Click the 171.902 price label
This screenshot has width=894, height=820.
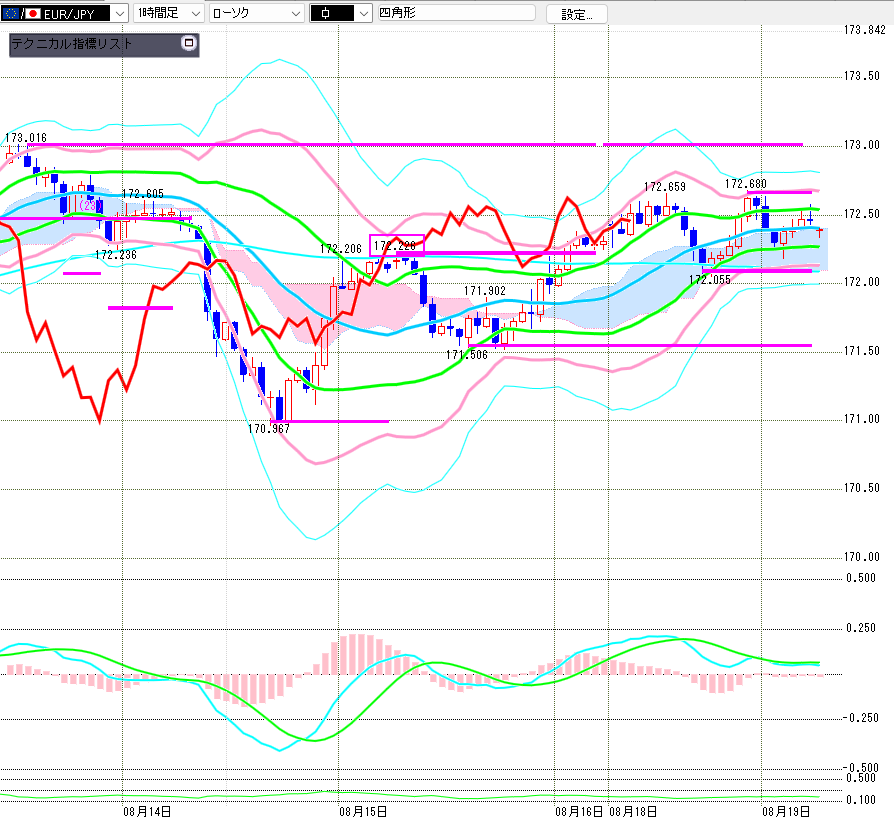pyautogui.click(x=485, y=291)
